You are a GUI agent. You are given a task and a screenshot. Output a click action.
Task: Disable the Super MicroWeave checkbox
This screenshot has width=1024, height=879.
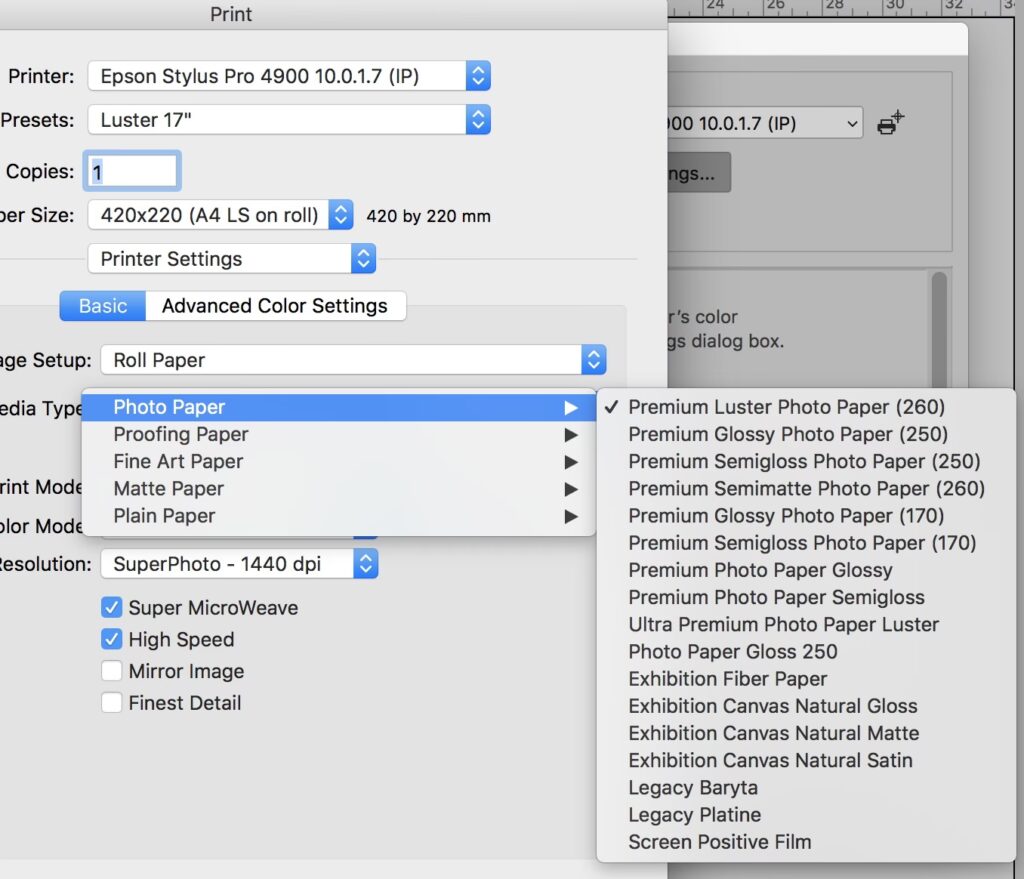[x=112, y=607]
